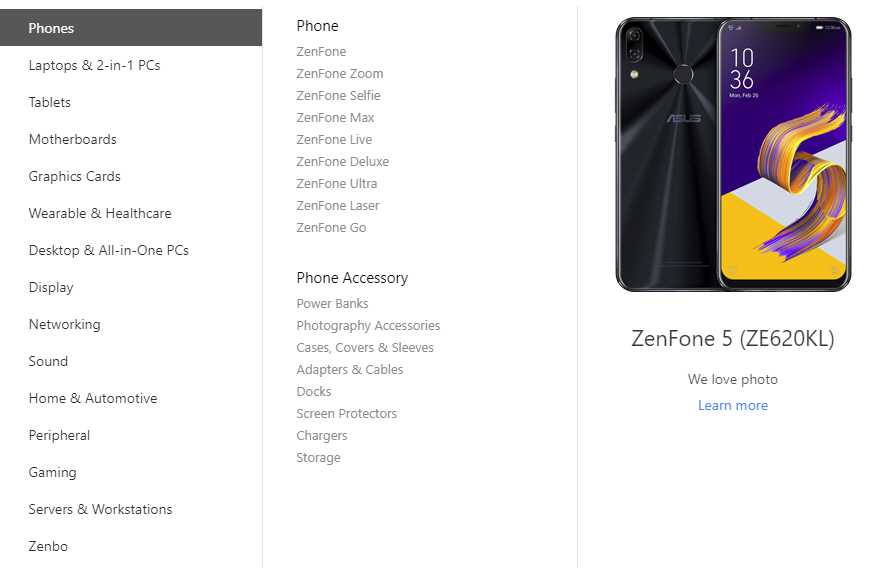Open the Screen Protectors link
873x568 pixels.
(346, 413)
